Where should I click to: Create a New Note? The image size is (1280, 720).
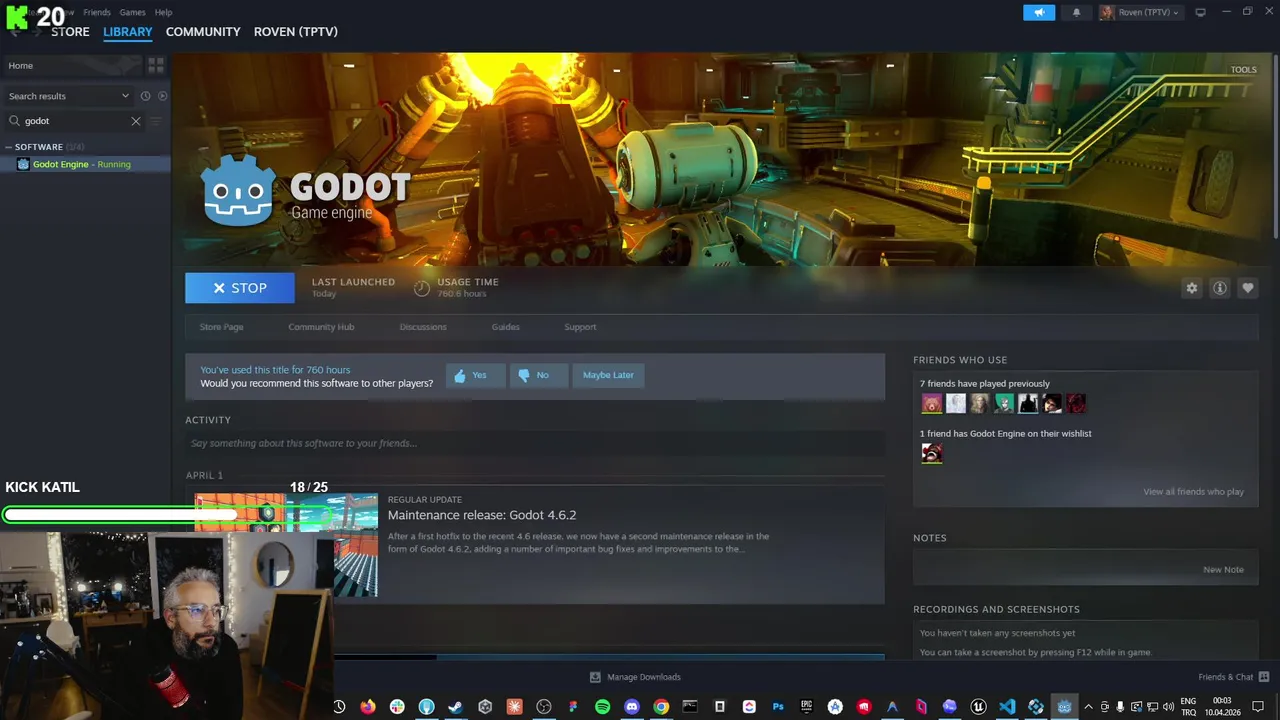tap(1223, 570)
